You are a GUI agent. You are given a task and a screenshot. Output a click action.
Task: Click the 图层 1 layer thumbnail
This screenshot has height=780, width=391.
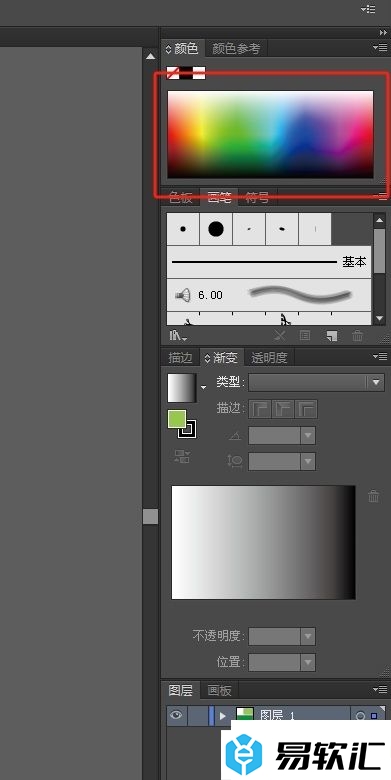245,715
